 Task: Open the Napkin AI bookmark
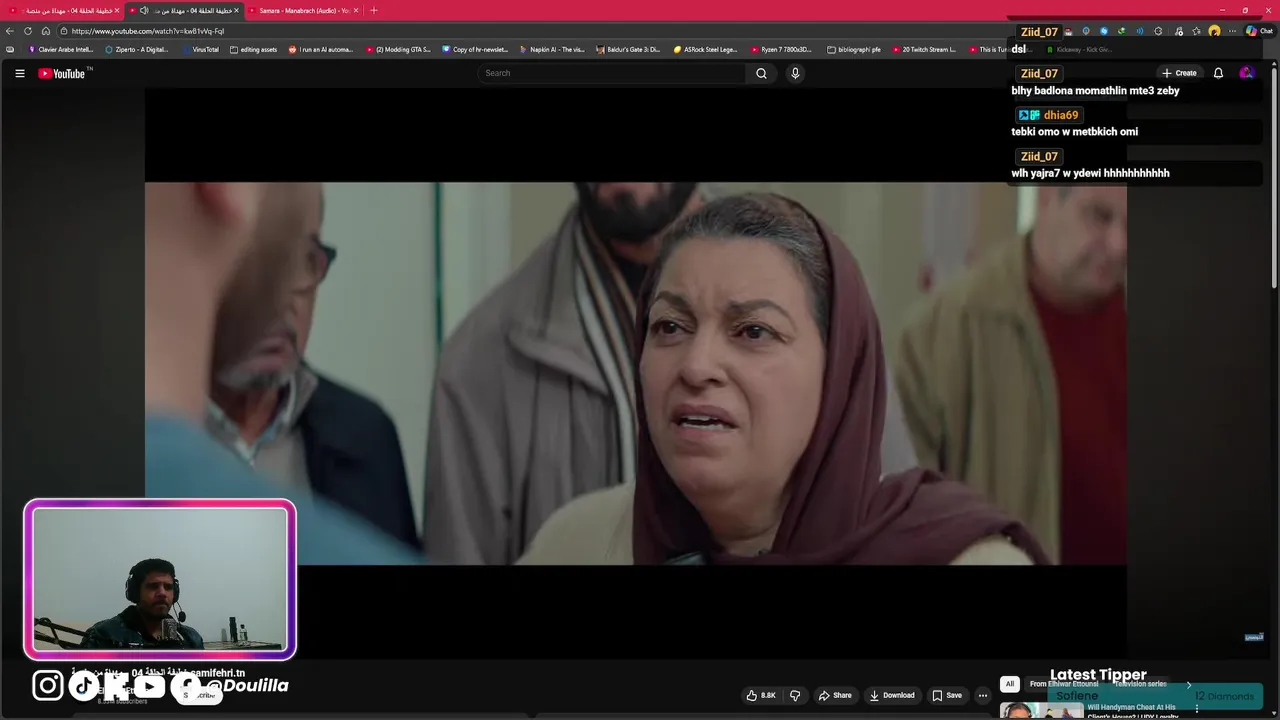(x=552, y=49)
